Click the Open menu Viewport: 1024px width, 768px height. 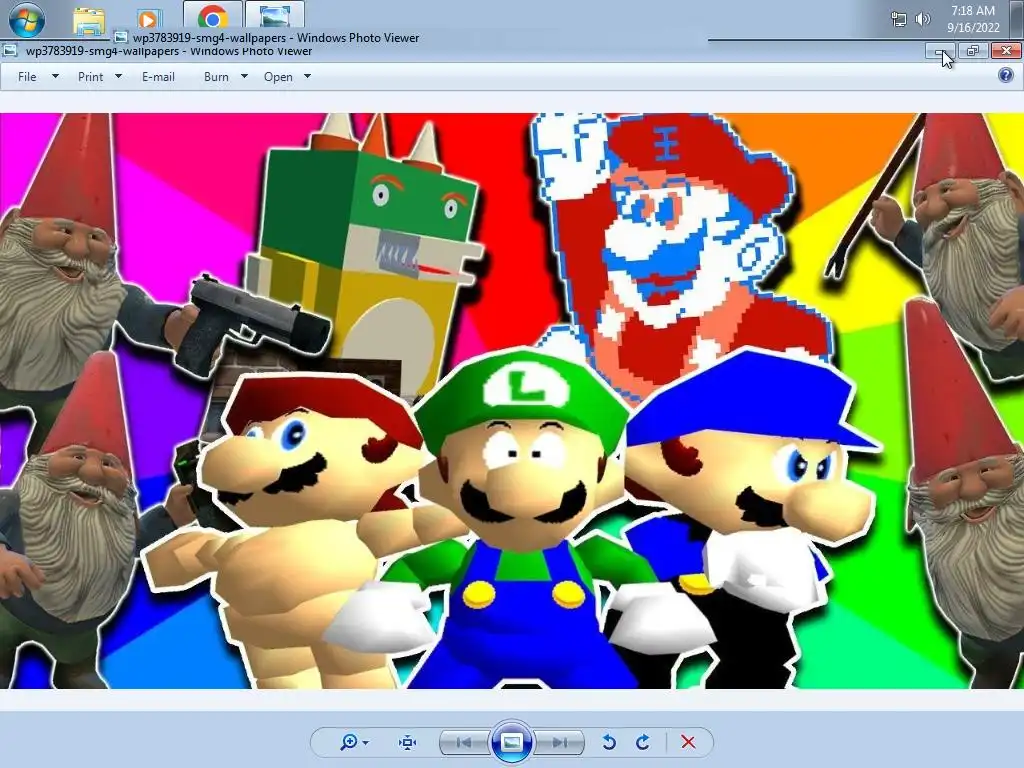[x=278, y=77]
